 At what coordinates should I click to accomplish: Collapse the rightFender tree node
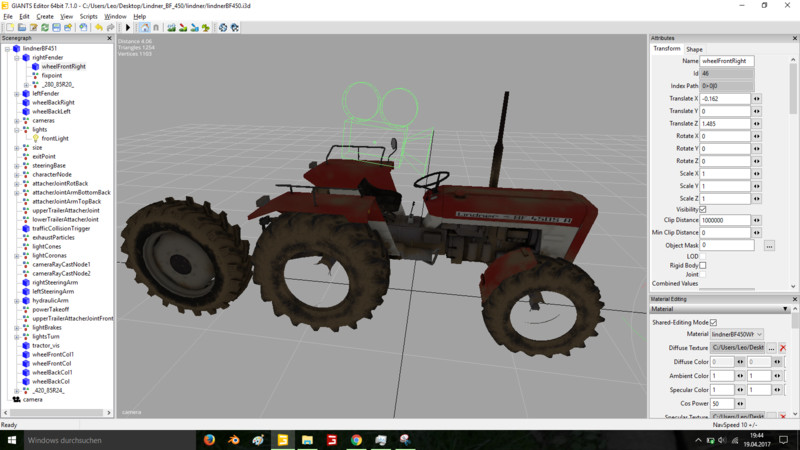point(17,57)
